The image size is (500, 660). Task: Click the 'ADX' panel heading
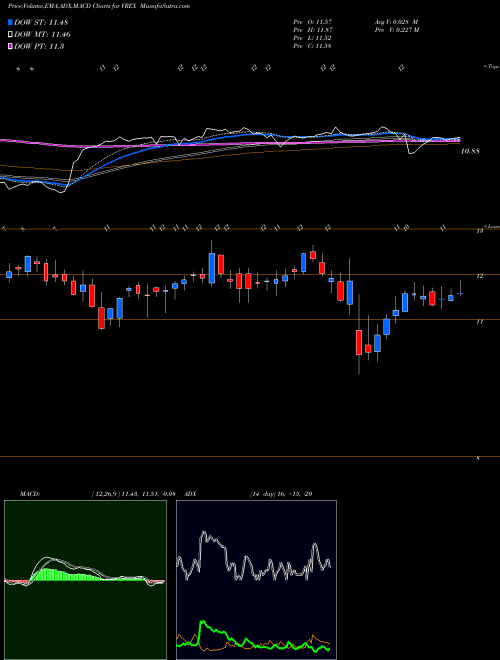(190, 494)
